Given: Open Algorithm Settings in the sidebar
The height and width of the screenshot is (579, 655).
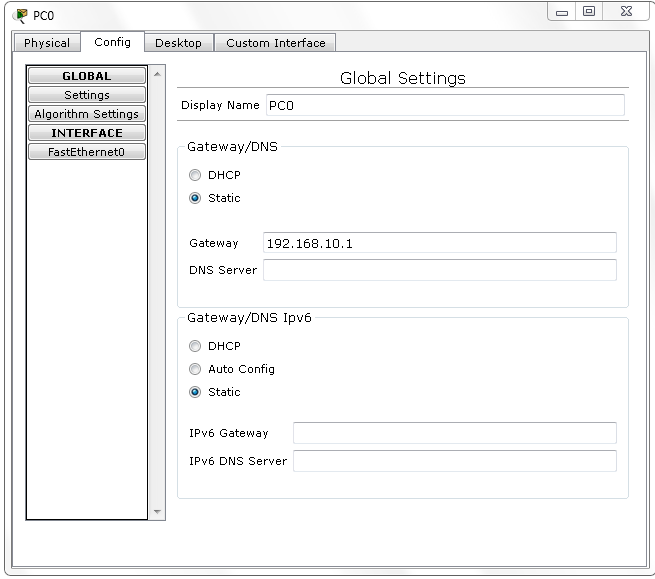Looking at the screenshot, I should 87,114.
